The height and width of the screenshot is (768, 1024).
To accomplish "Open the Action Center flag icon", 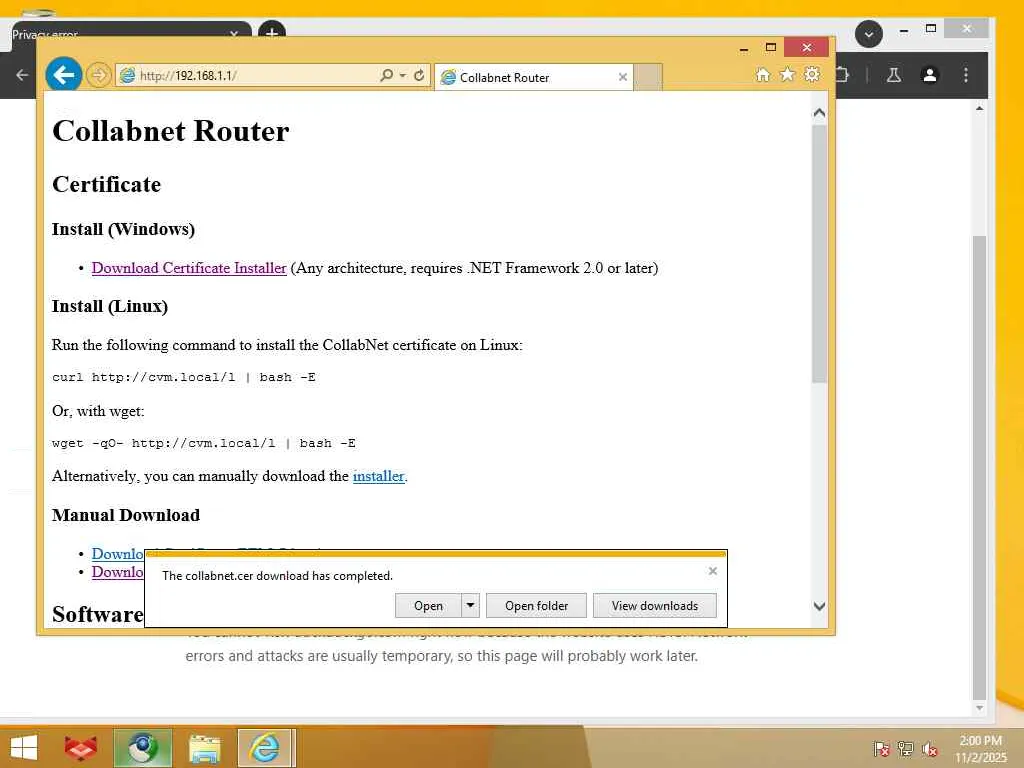I will pyautogui.click(x=881, y=748).
